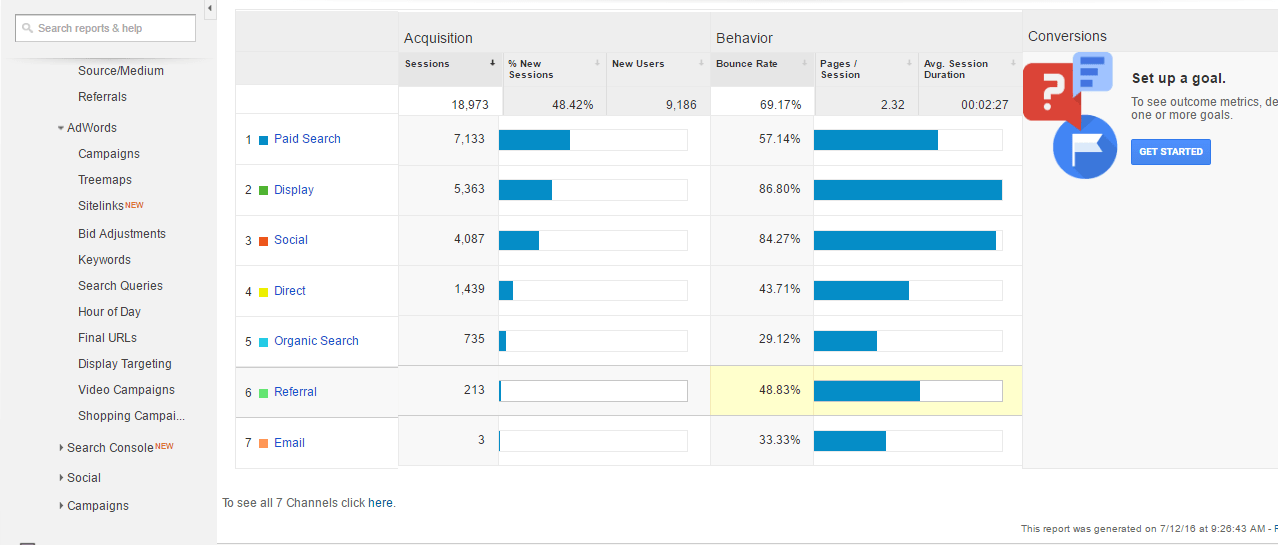
Task: Click the Set up a goal heading
Action: [x=1179, y=78]
